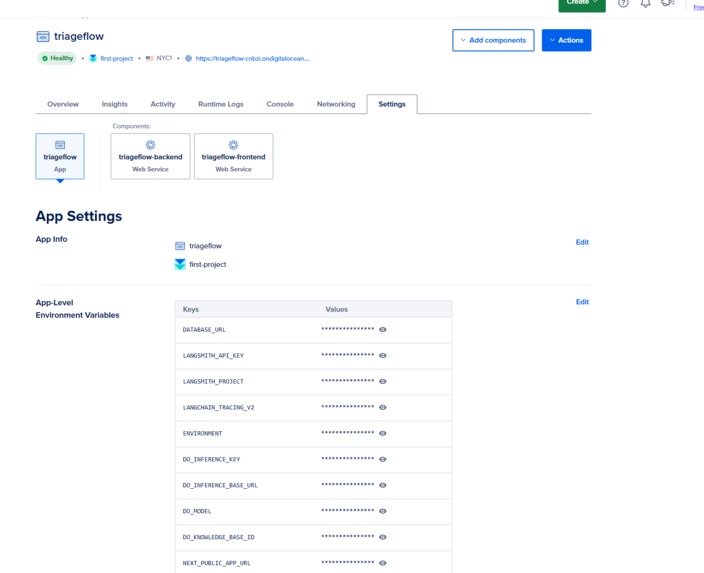The image size is (704, 573).
Task: Select the triageflow App component card
Action: pos(60,156)
